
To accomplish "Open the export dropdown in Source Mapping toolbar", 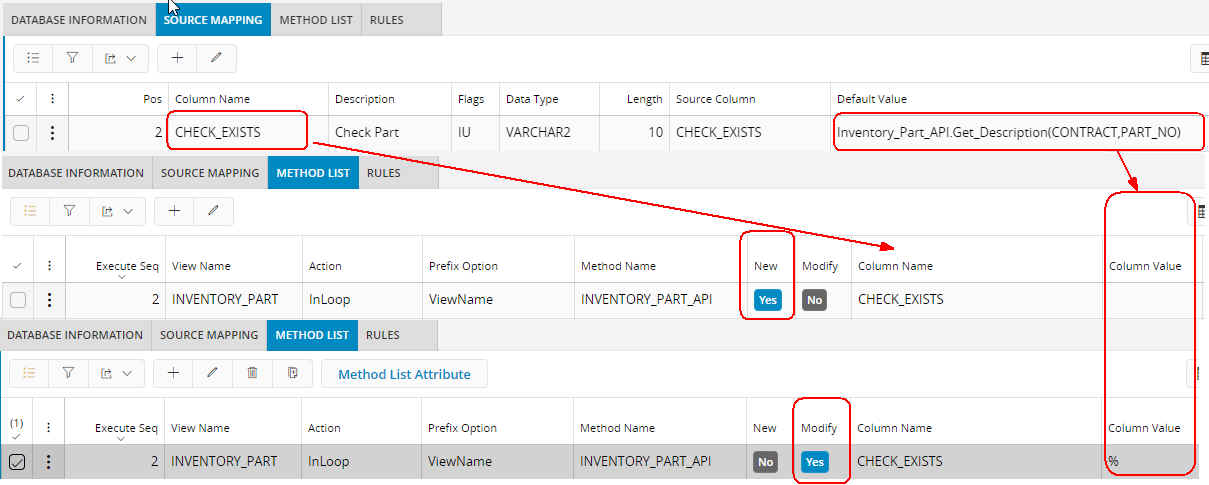I will 121,59.
